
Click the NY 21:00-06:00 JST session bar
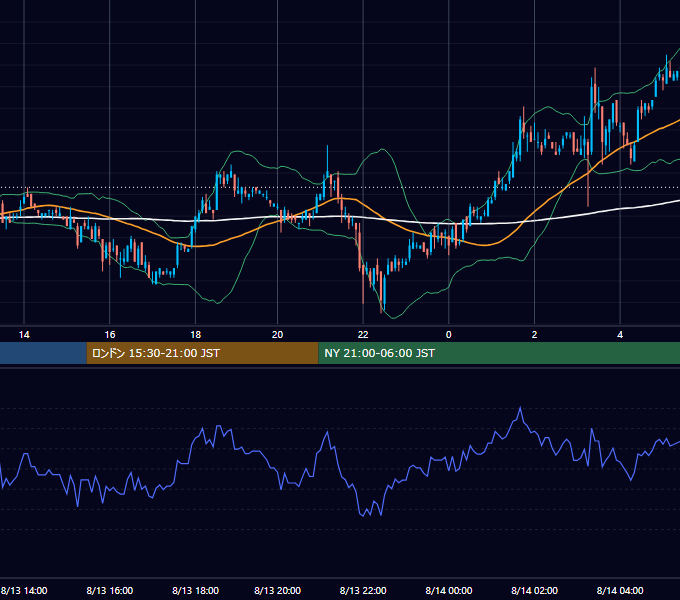pyautogui.click(x=499, y=353)
